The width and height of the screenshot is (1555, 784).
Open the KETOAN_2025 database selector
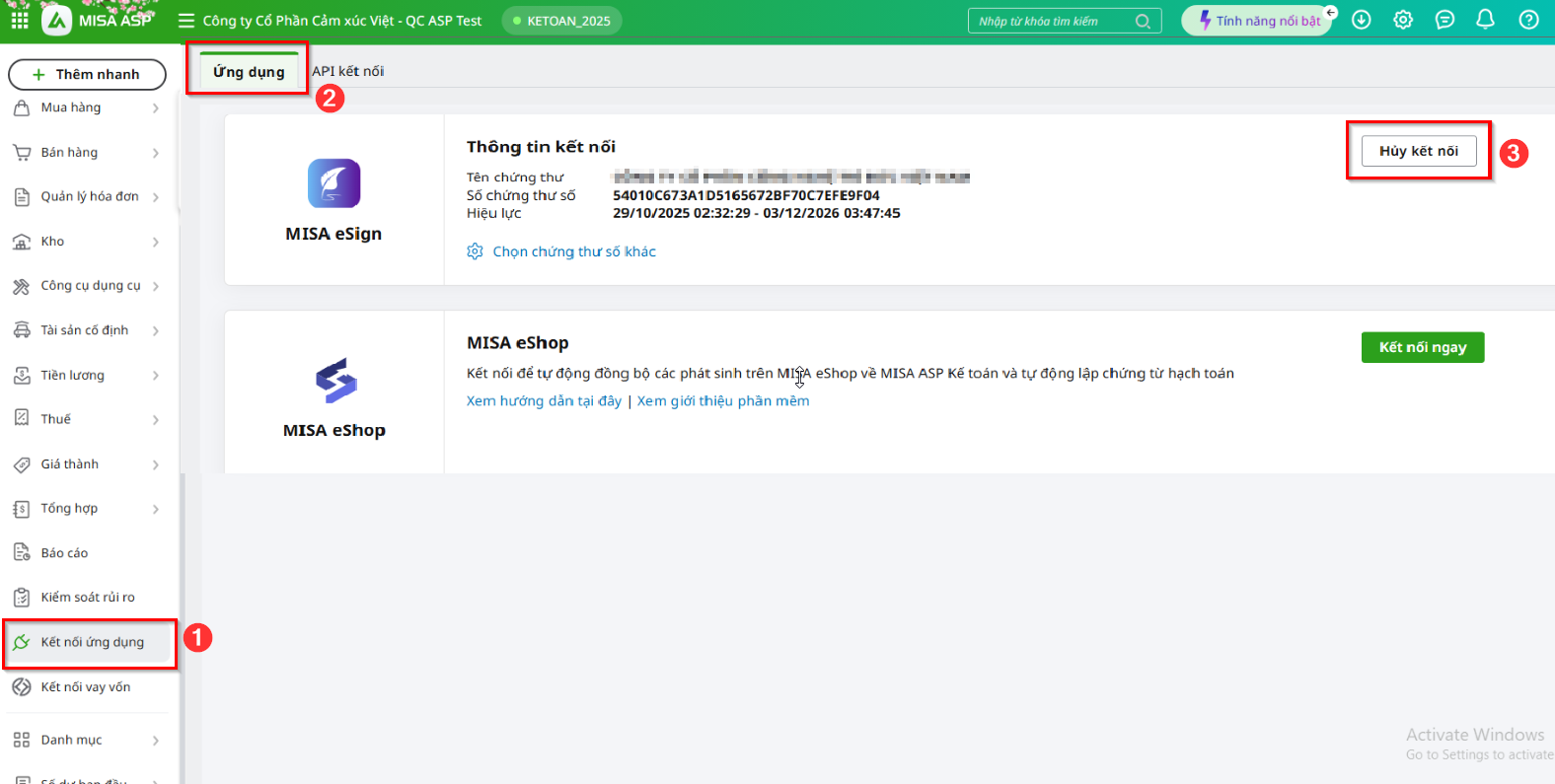[x=561, y=21]
